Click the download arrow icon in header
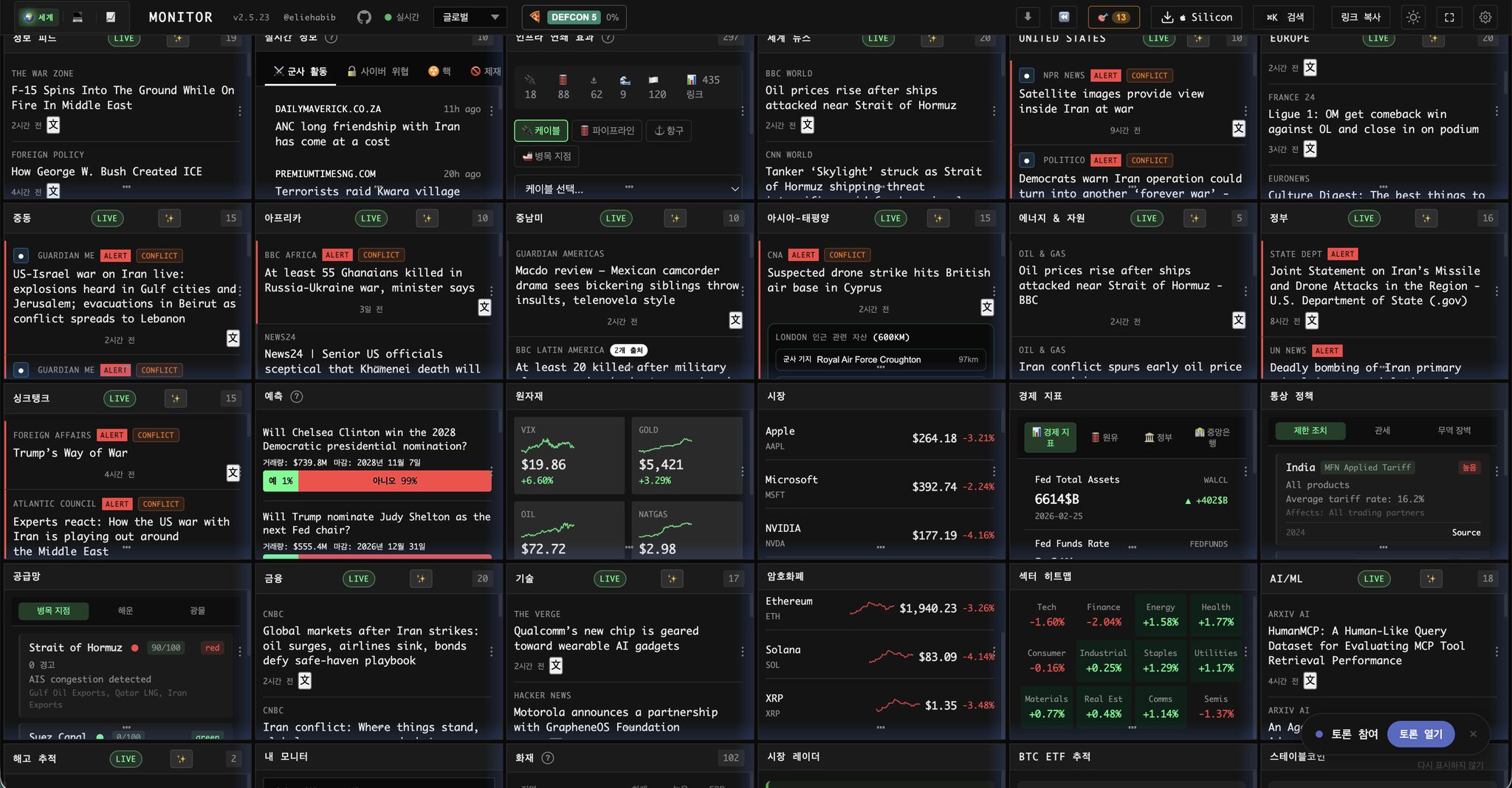Viewport: 1512px width, 788px height. coord(1028,17)
